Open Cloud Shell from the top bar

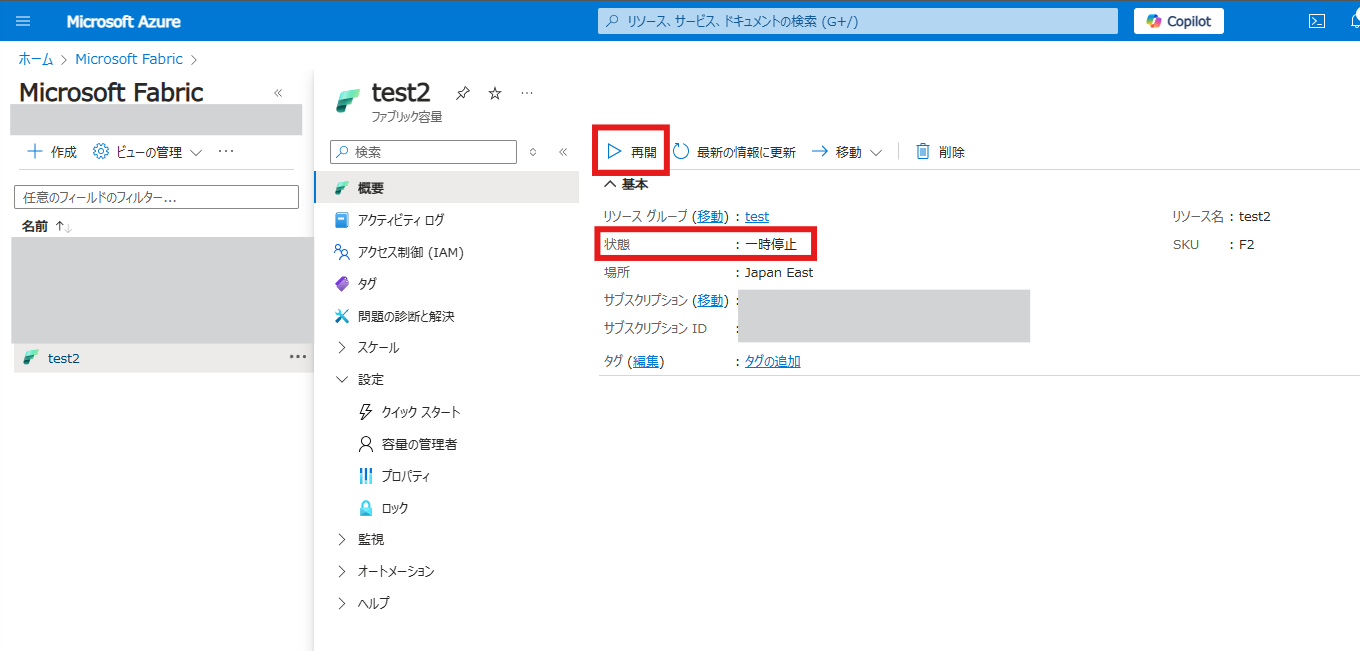tap(1317, 21)
